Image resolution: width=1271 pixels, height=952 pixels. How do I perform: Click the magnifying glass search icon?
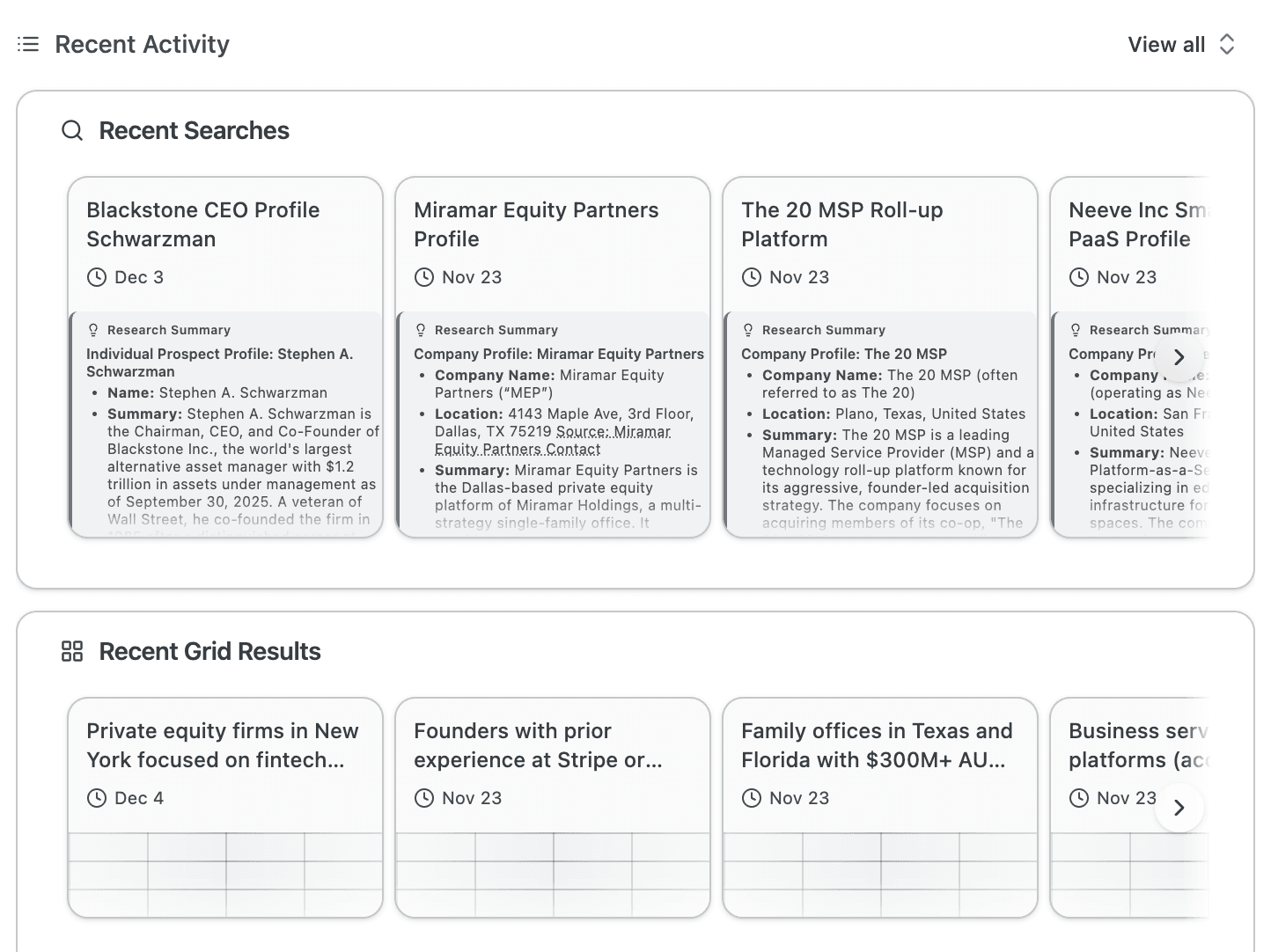click(x=72, y=130)
